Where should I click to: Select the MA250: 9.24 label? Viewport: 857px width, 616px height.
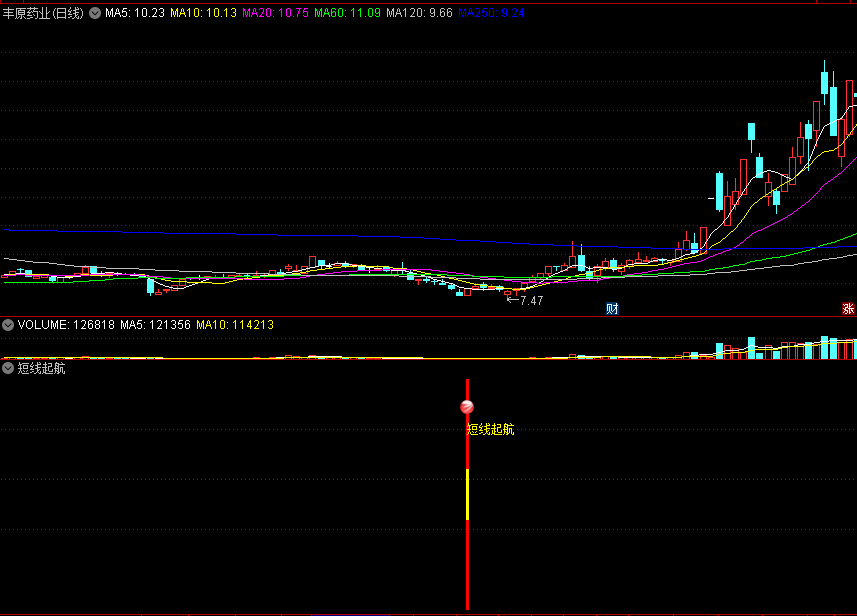click(491, 13)
